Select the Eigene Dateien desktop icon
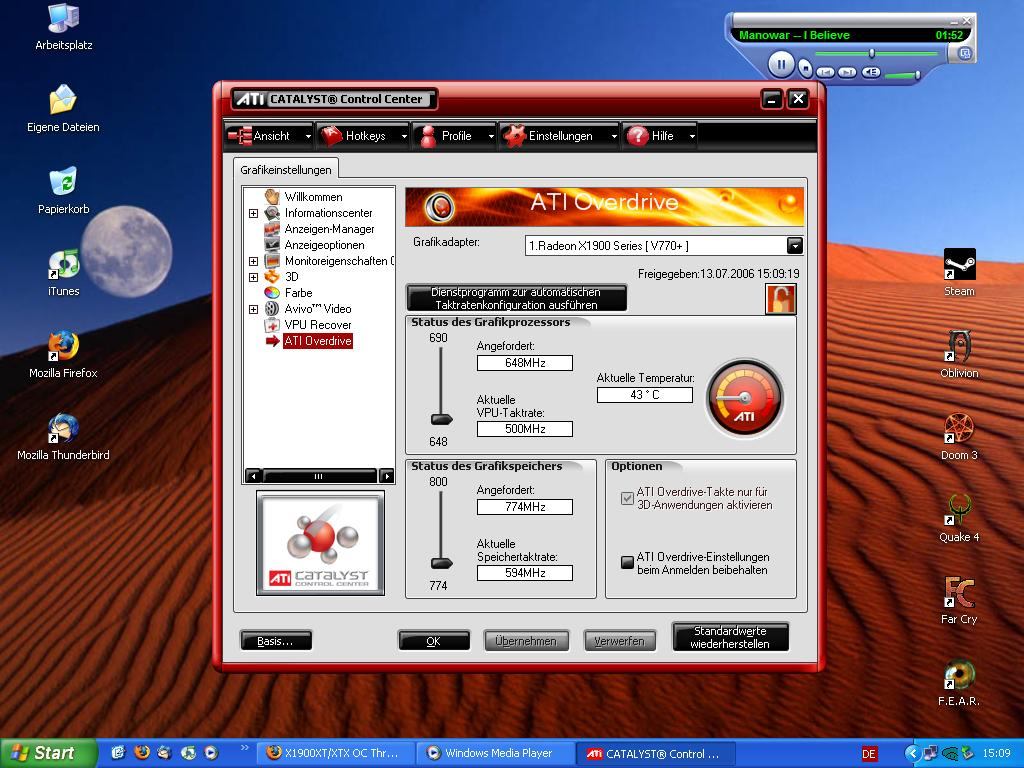The height and width of the screenshot is (768, 1024). [x=63, y=108]
